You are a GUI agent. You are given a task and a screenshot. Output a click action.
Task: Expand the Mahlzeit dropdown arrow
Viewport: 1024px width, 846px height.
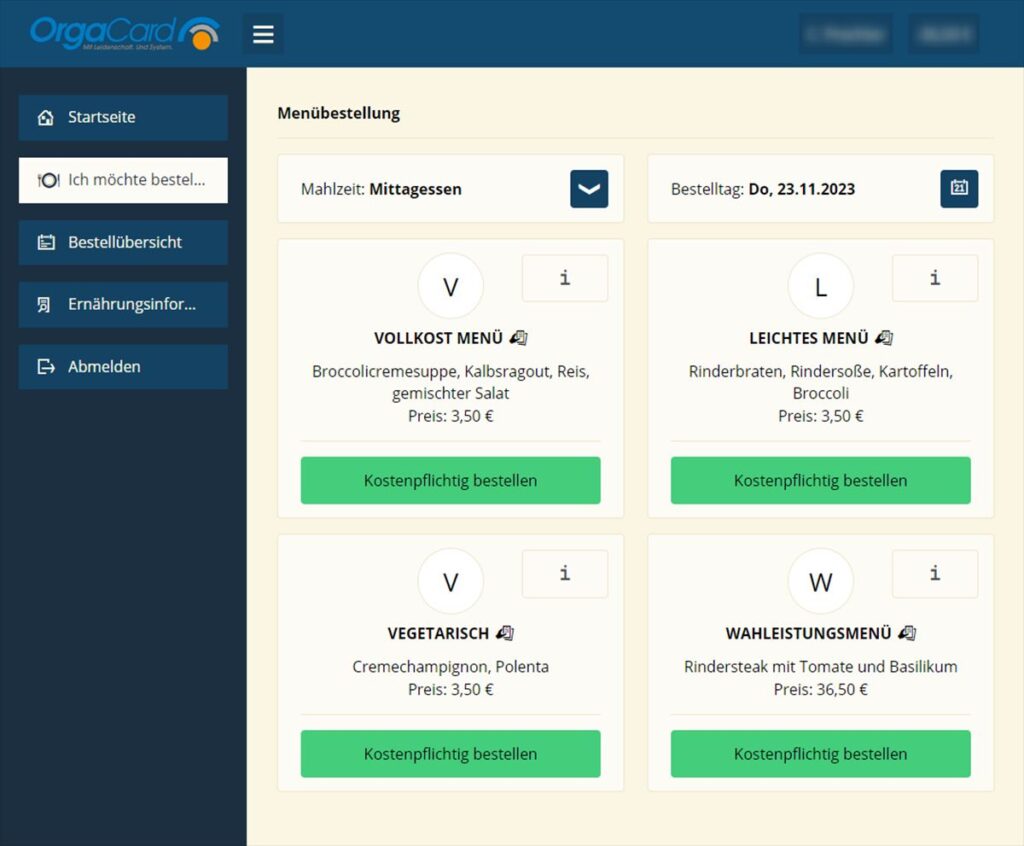589,189
